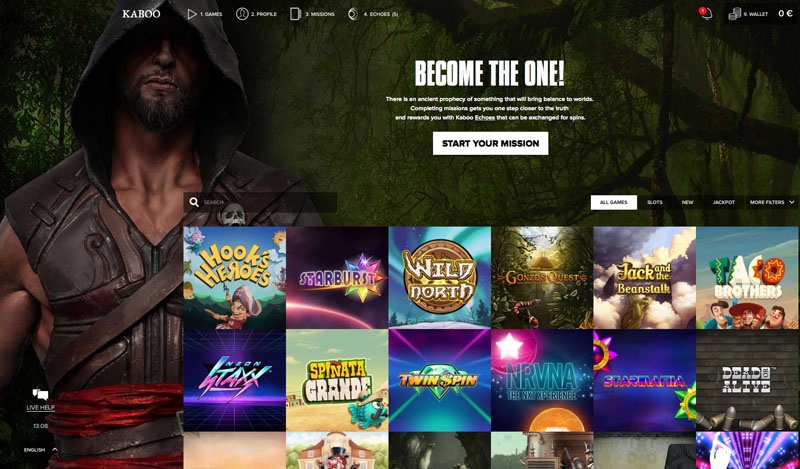Filter games by New

pyautogui.click(x=687, y=203)
